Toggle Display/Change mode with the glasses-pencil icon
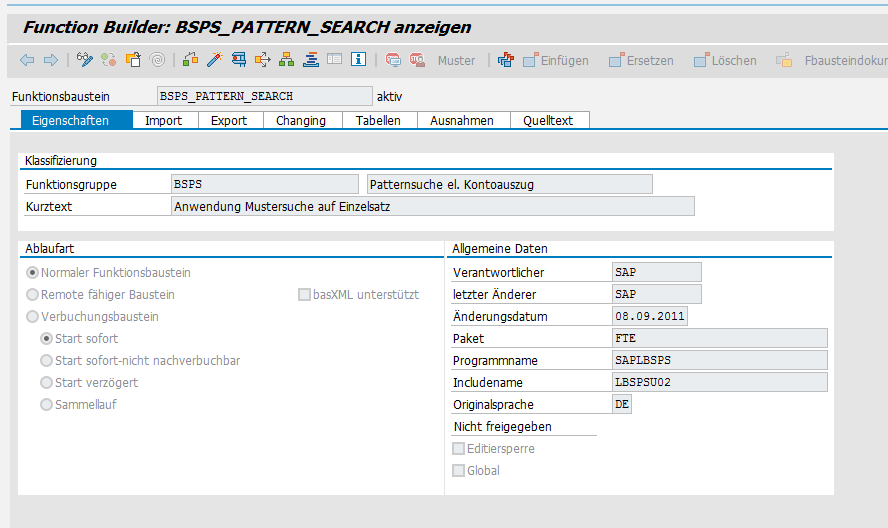 tap(85, 60)
